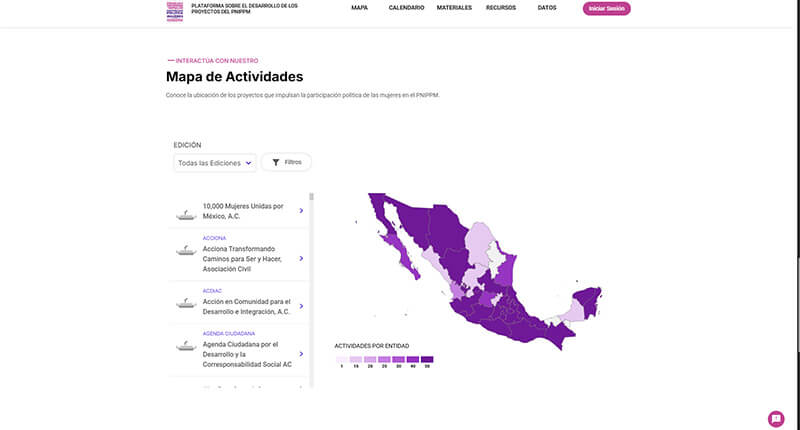Select the Yucatán peninsula on the map
Screen dimensions: 800x430
(x=587, y=298)
